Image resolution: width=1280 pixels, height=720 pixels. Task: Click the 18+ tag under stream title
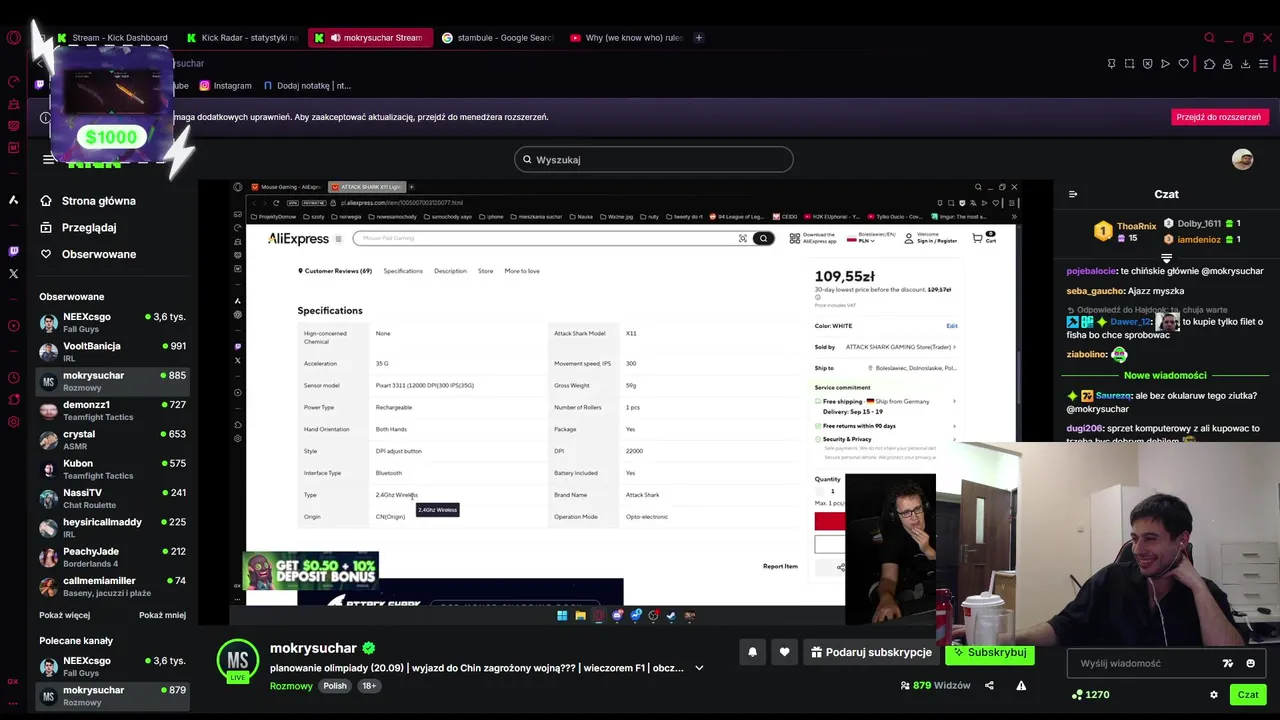[x=369, y=686]
